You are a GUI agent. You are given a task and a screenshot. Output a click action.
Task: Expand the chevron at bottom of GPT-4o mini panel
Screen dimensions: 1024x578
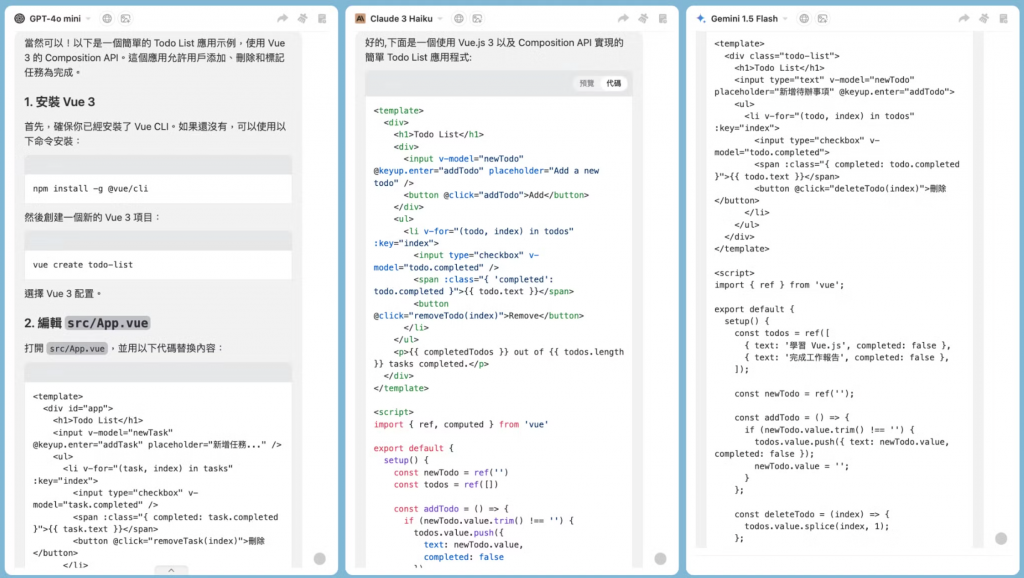(171, 570)
